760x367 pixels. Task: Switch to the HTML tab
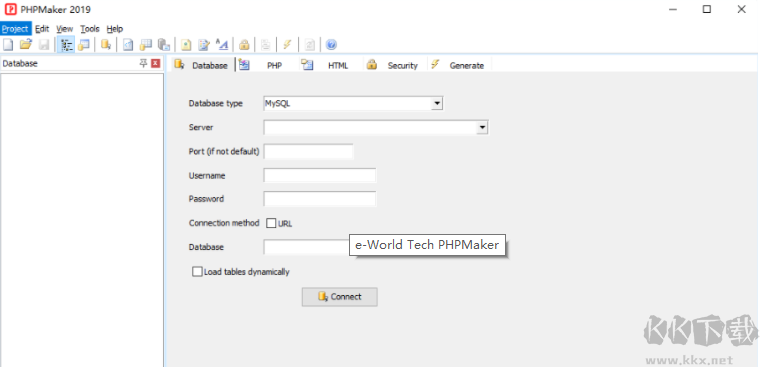click(330, 65)
